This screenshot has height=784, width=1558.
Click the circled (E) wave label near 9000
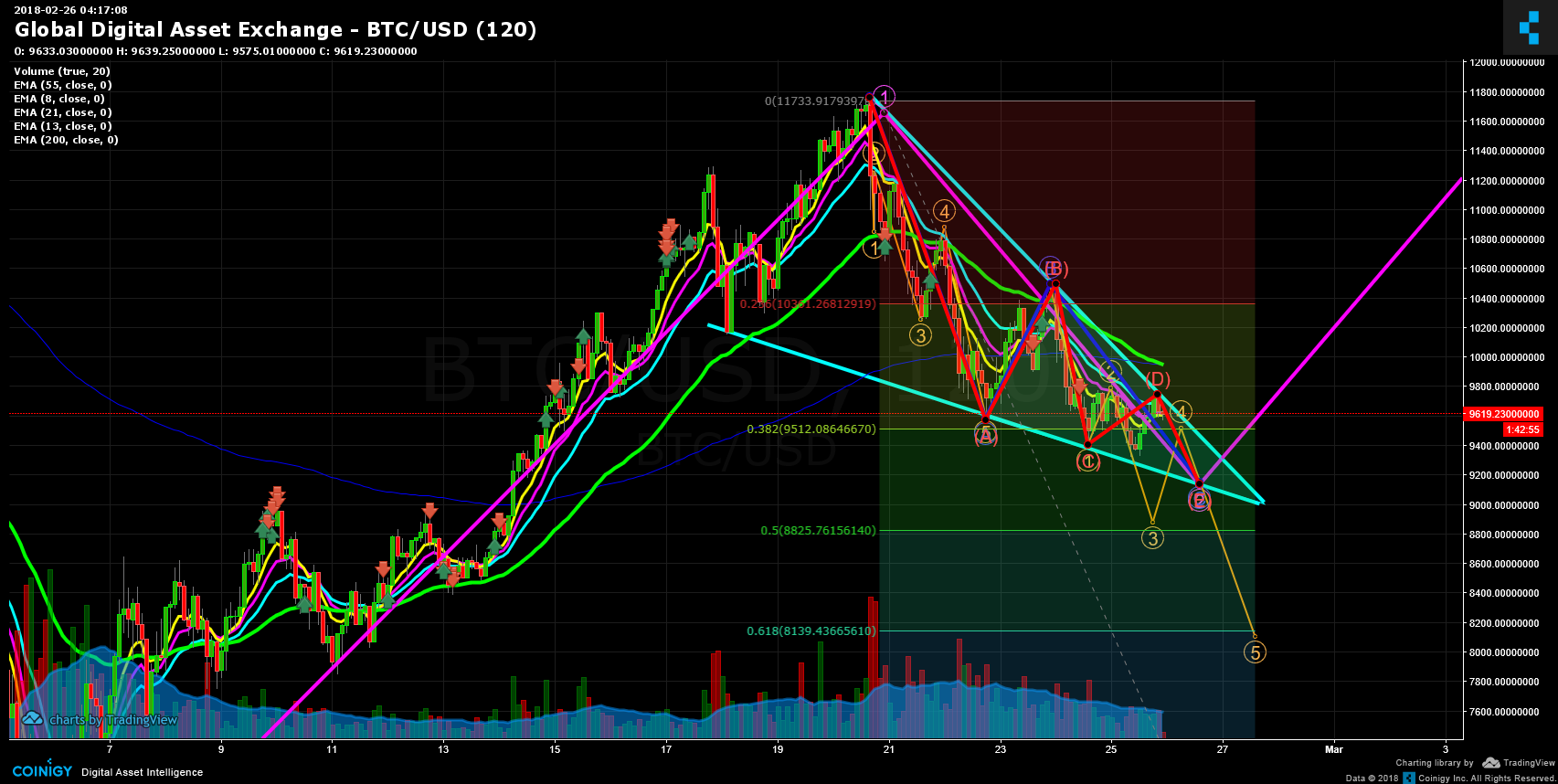[1199, 500]
